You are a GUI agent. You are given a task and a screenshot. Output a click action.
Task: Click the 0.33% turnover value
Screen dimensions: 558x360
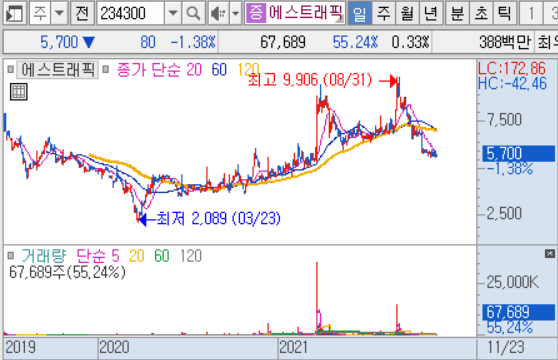(410, 42)
